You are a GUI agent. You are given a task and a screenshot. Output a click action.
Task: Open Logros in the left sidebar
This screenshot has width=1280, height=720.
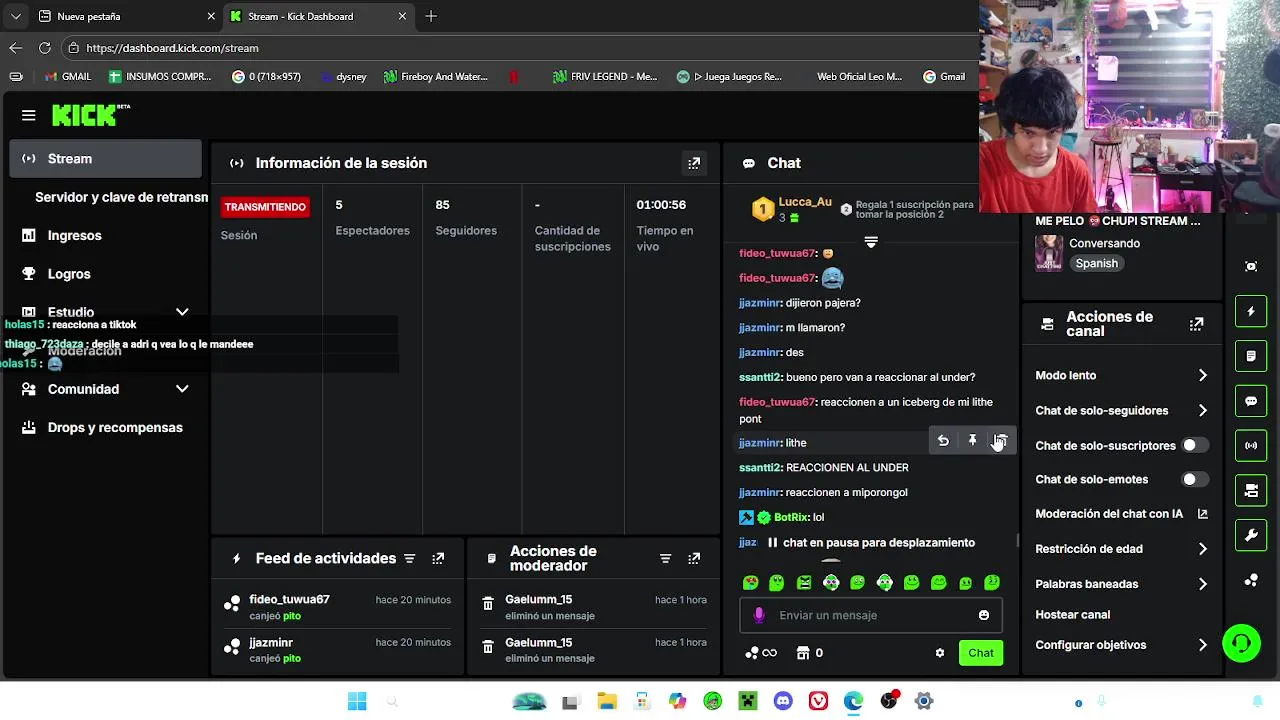point(105,274)
